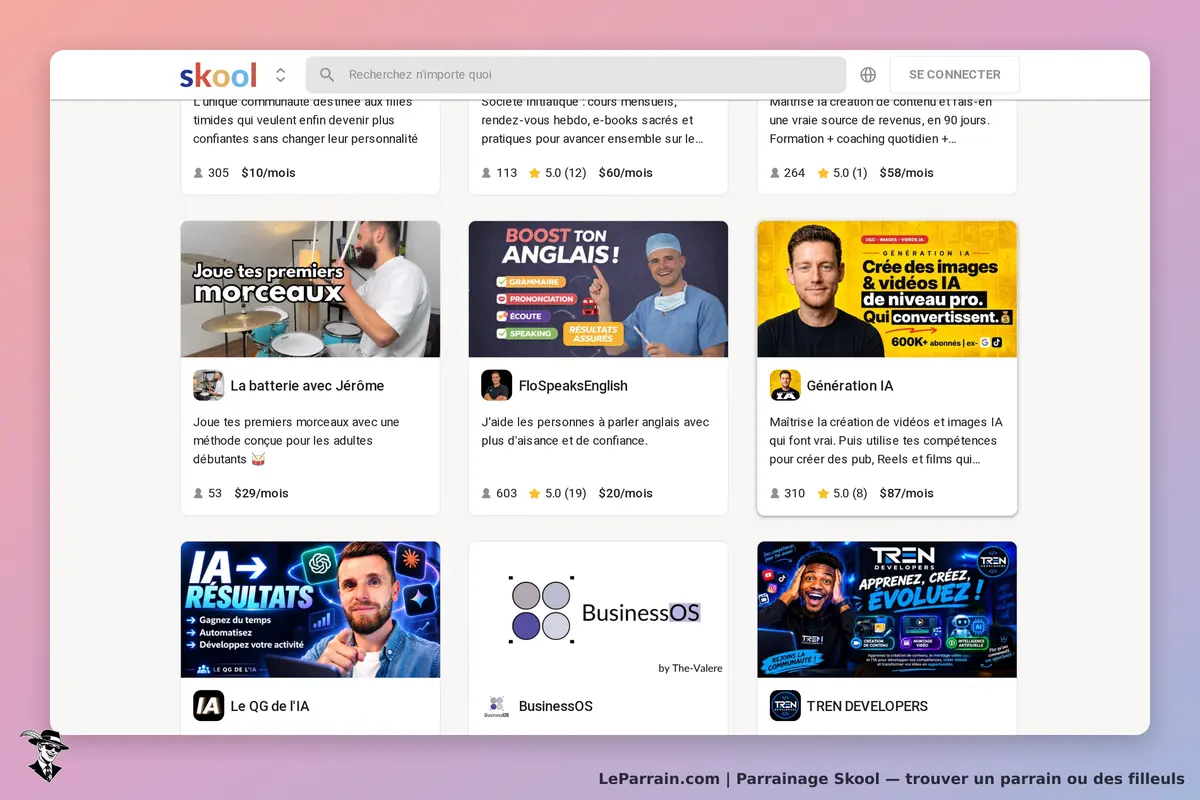Open 'BusinessOS' community title
1200x800 pixels.
click(x=556, y=706)
